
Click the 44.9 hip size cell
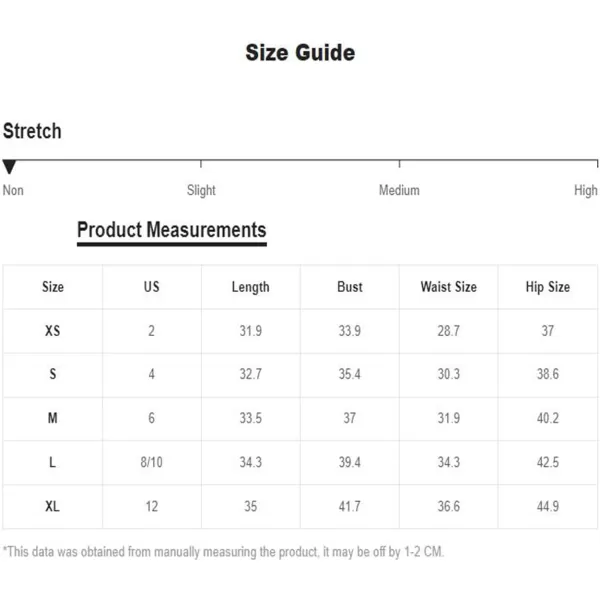coord(547,507)
